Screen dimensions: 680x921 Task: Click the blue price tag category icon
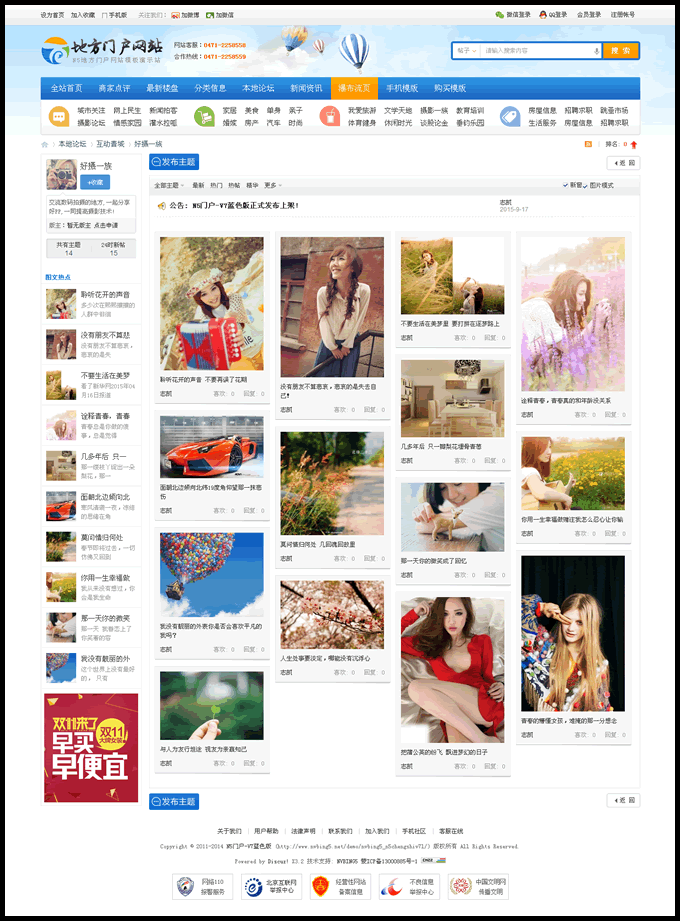(510, 116)
